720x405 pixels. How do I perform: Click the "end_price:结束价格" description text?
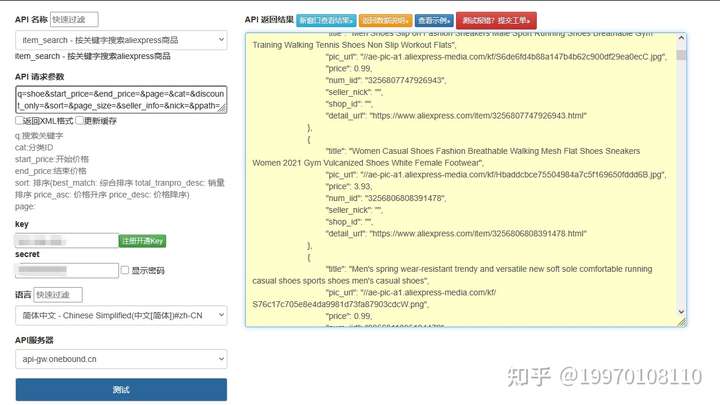(x=51, y=171)
